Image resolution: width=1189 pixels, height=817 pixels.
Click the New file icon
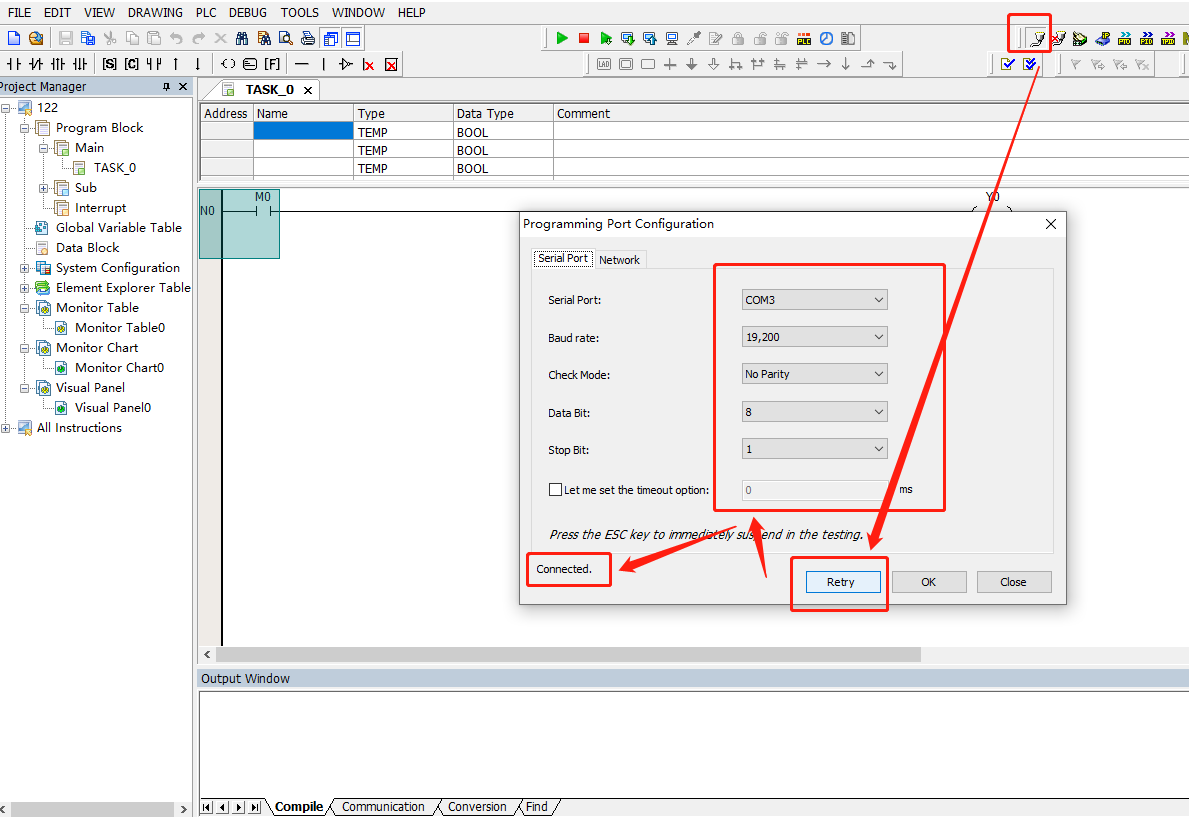pos(14,38)
